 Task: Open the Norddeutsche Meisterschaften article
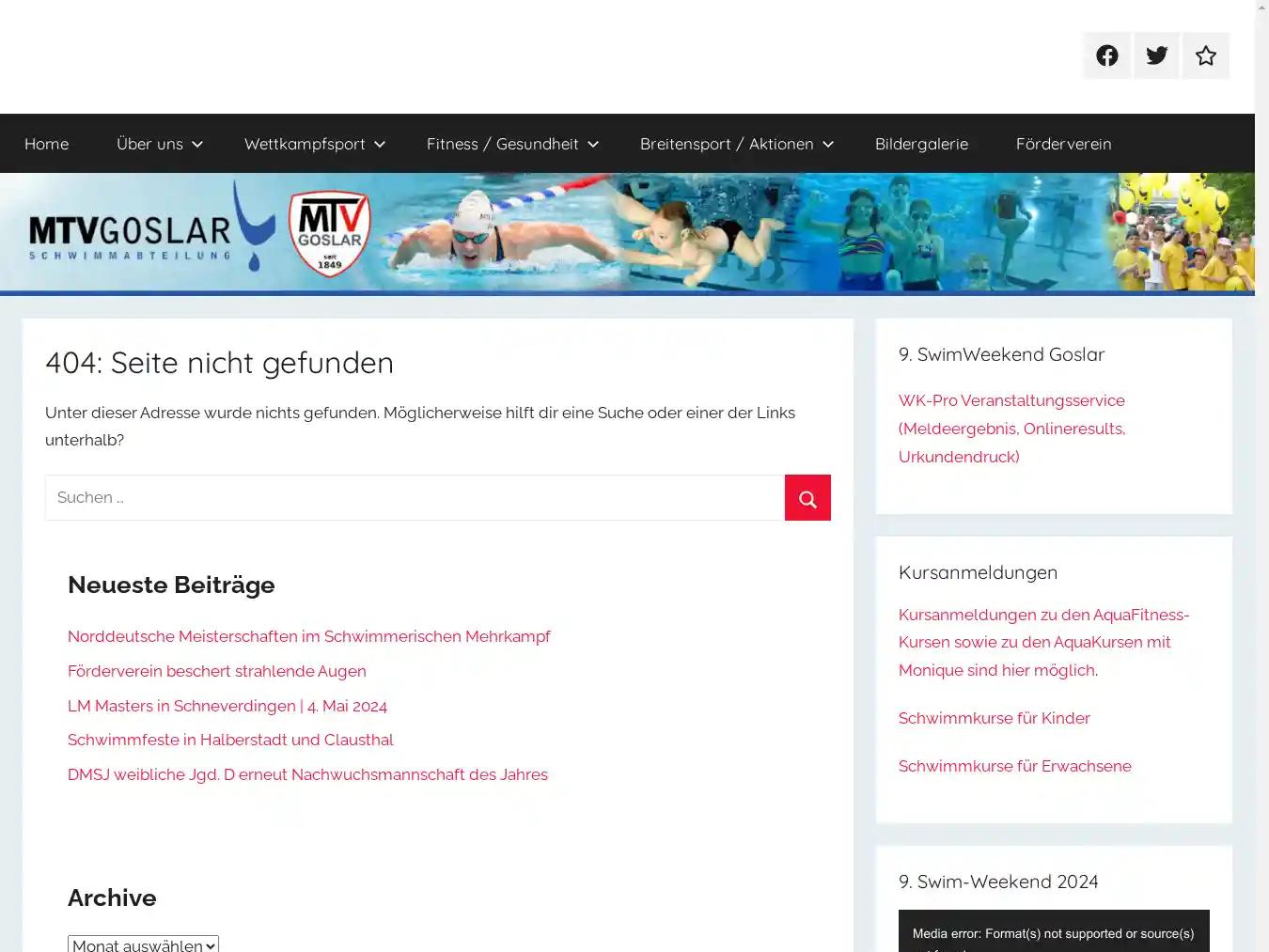[x=308, y=636]
